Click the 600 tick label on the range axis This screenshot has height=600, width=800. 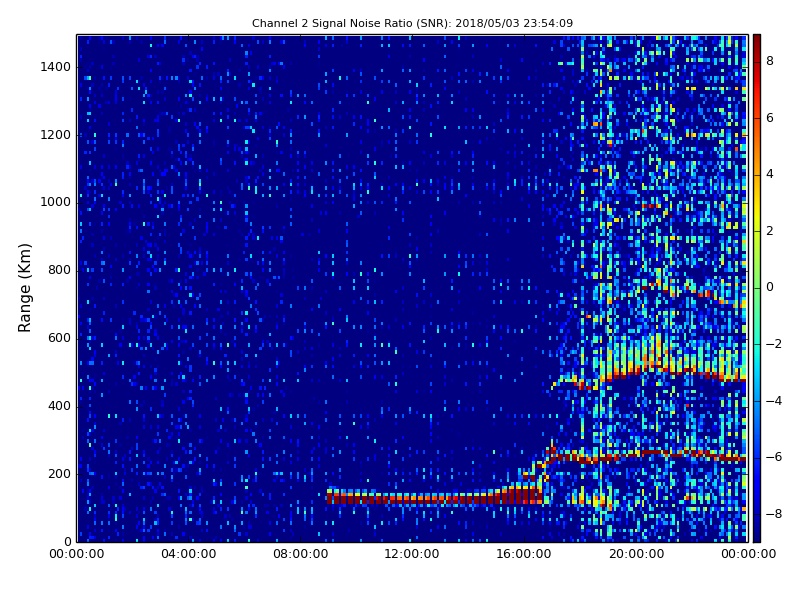59,338
